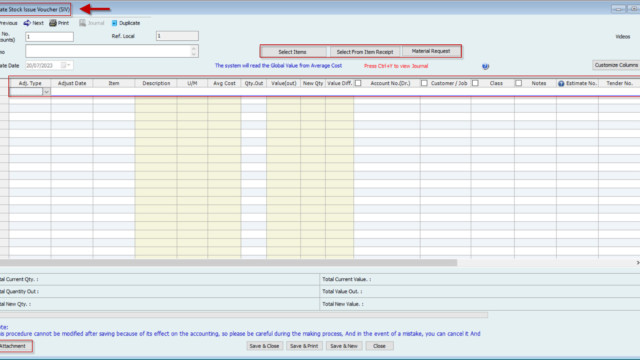Open the Attachment button
The width and height of the screenshot is (640, 360).
[15, 346]
